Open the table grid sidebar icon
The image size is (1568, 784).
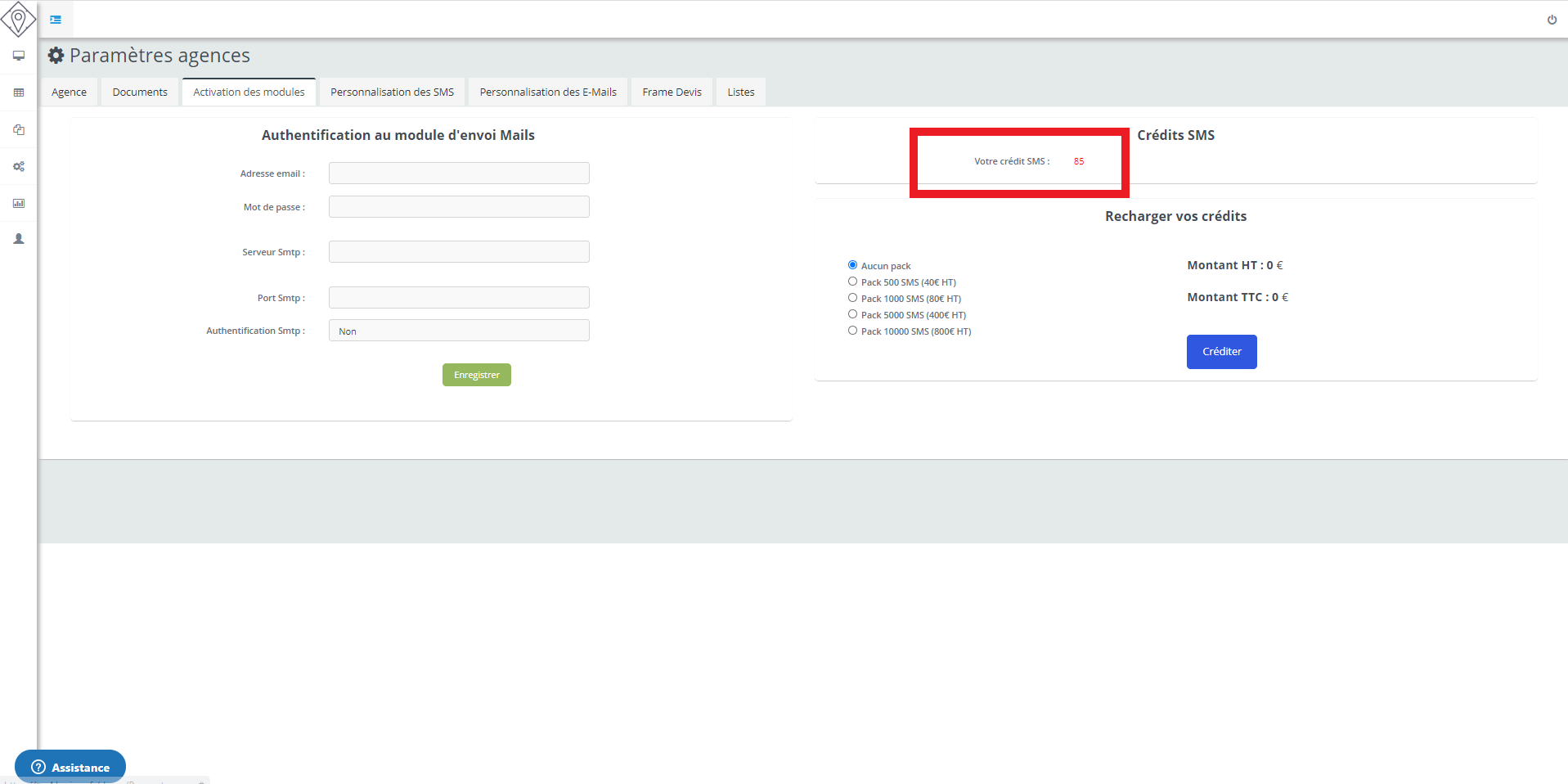tap(19, 92)
